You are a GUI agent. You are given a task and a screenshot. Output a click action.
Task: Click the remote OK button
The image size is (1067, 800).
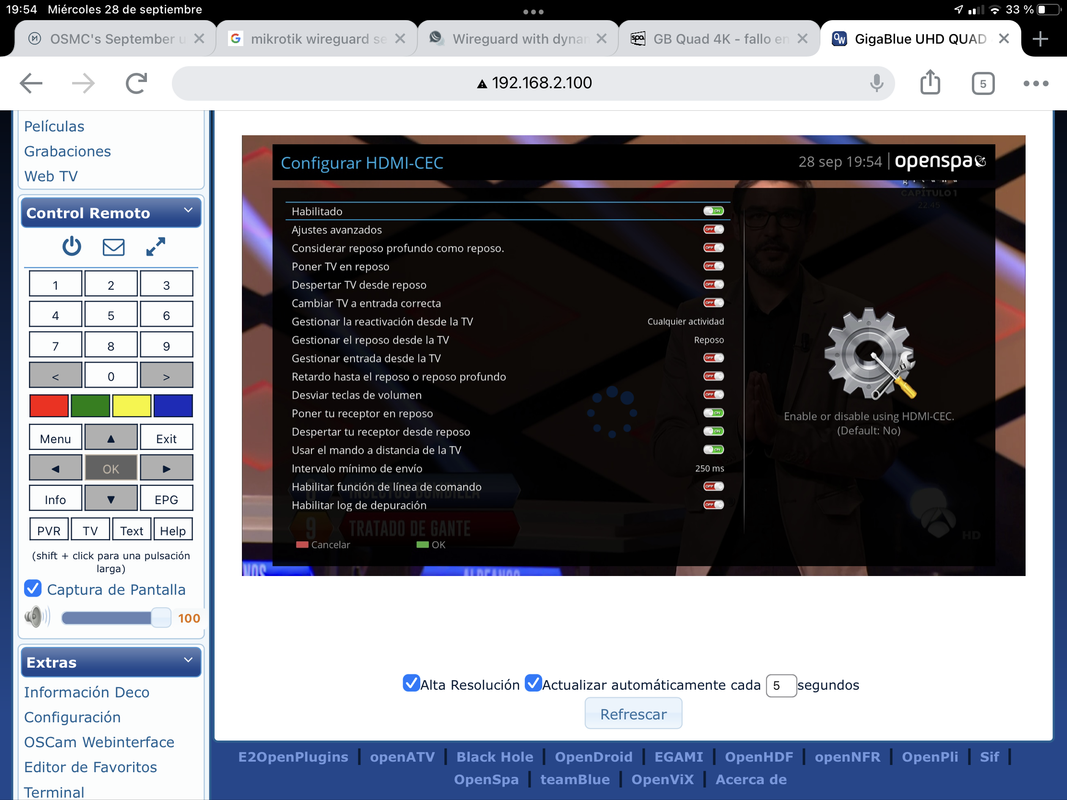tap(111, 469)
